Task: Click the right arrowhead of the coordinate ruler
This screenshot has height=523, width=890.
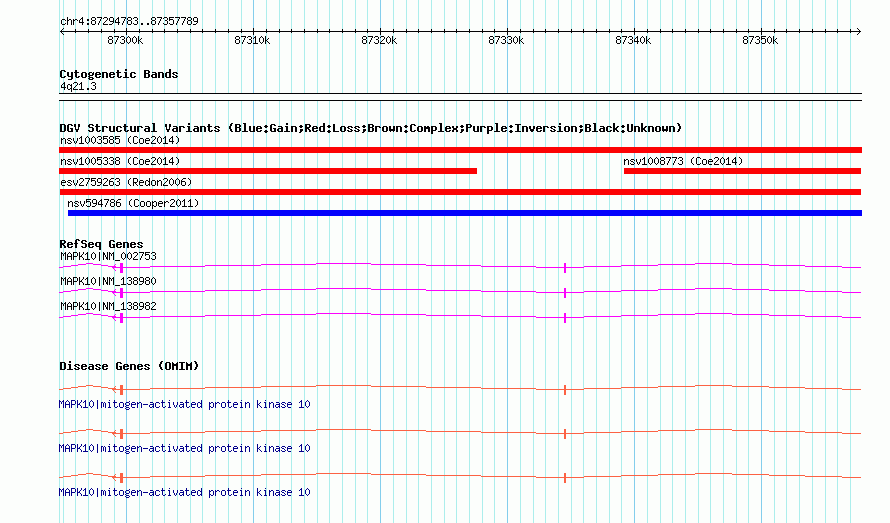Action: 858,32
